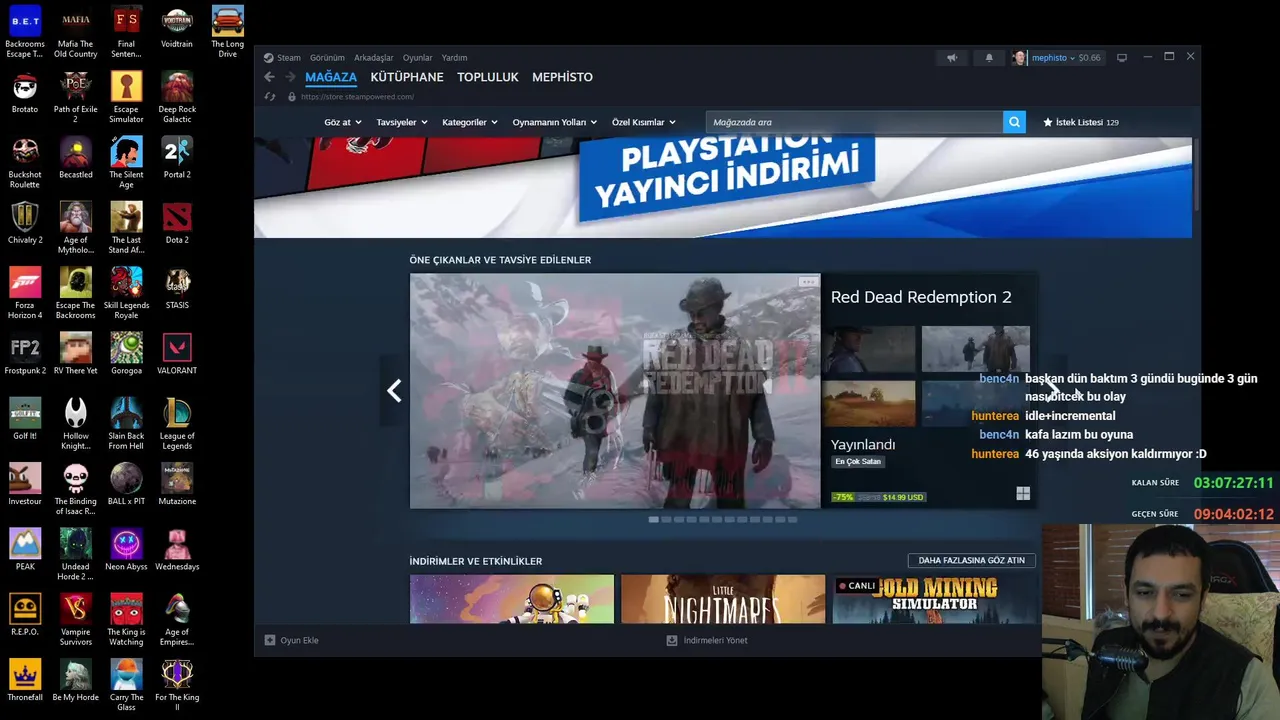Open the Vampire Survivors desktop icon
1280x720 pixels.
pos(75,619)
